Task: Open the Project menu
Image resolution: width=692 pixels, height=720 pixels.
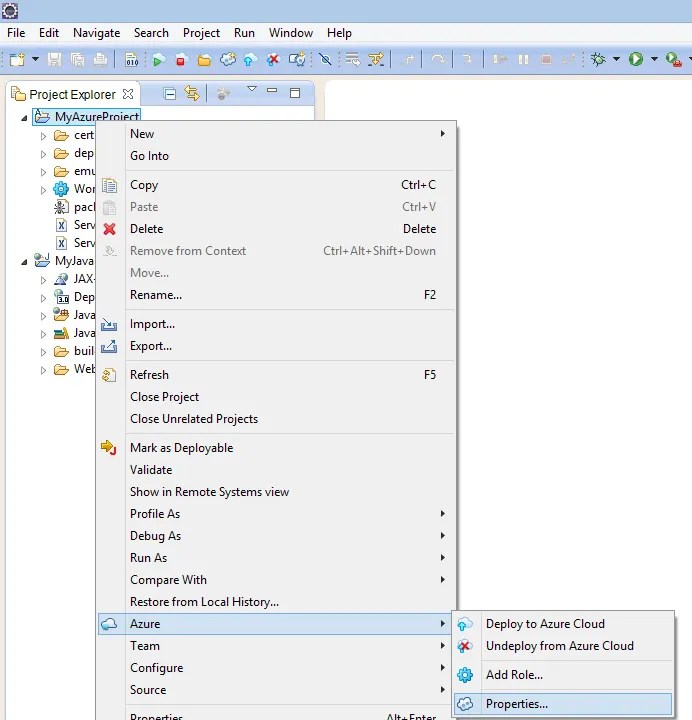Action: pyautogui.click(x=201, y=33)
